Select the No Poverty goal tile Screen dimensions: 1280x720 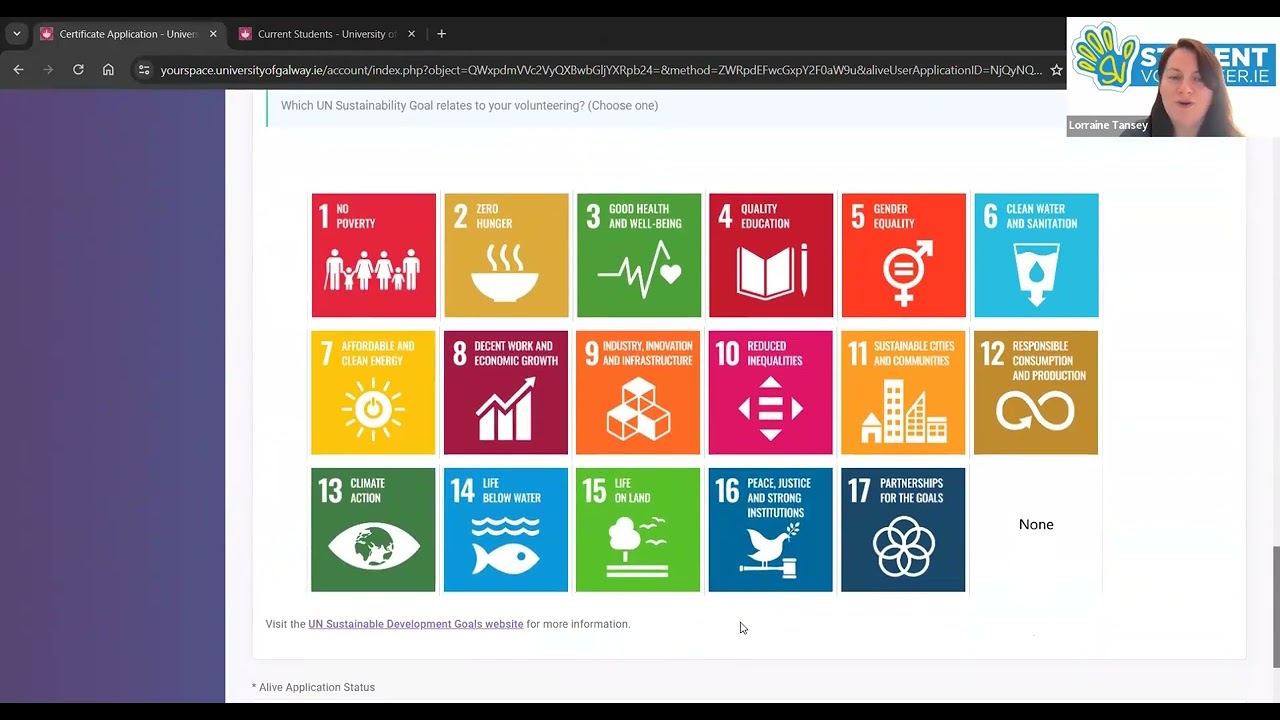click(373, 255)
